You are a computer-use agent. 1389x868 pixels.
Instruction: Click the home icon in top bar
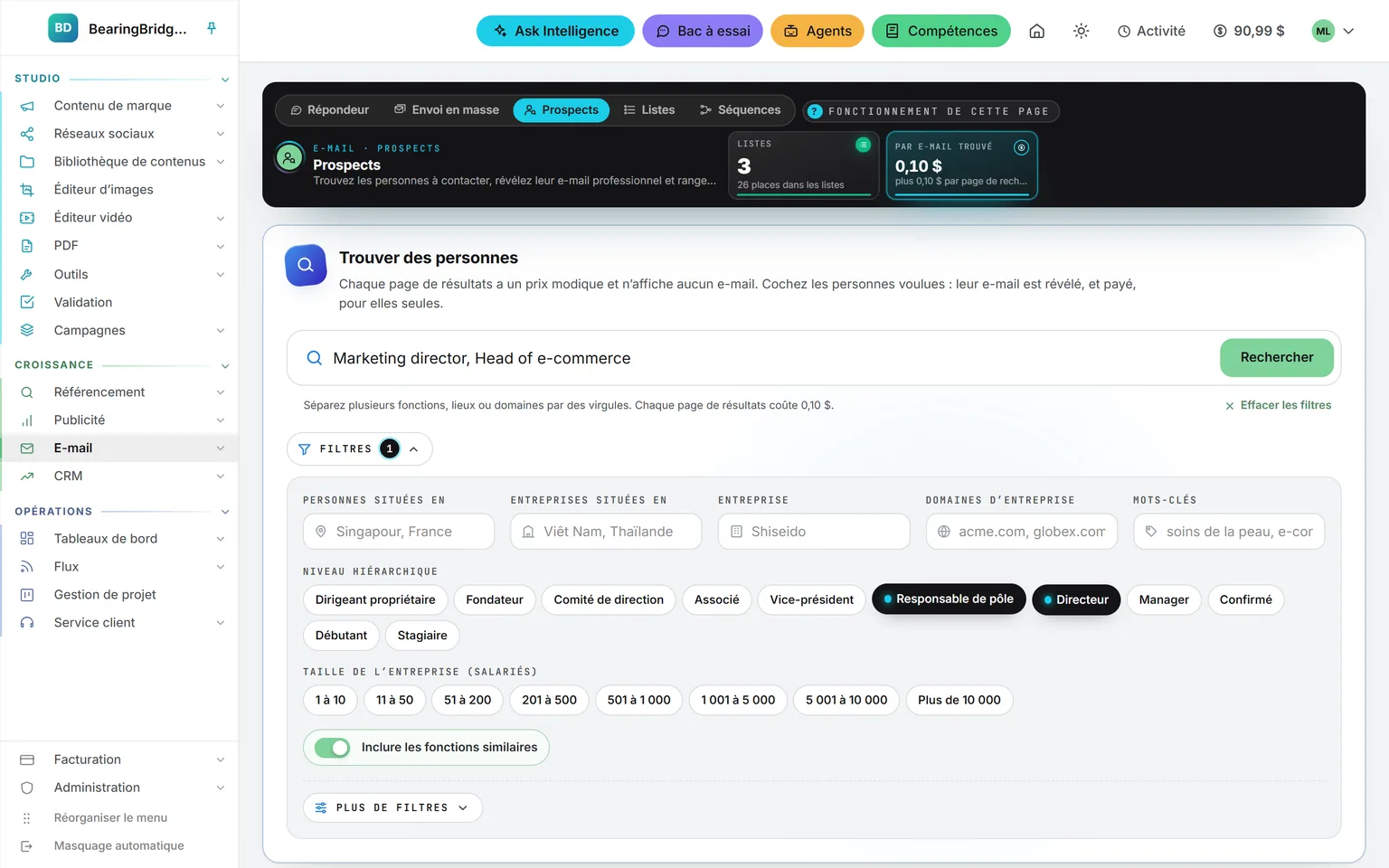(x=1037, y=31)
